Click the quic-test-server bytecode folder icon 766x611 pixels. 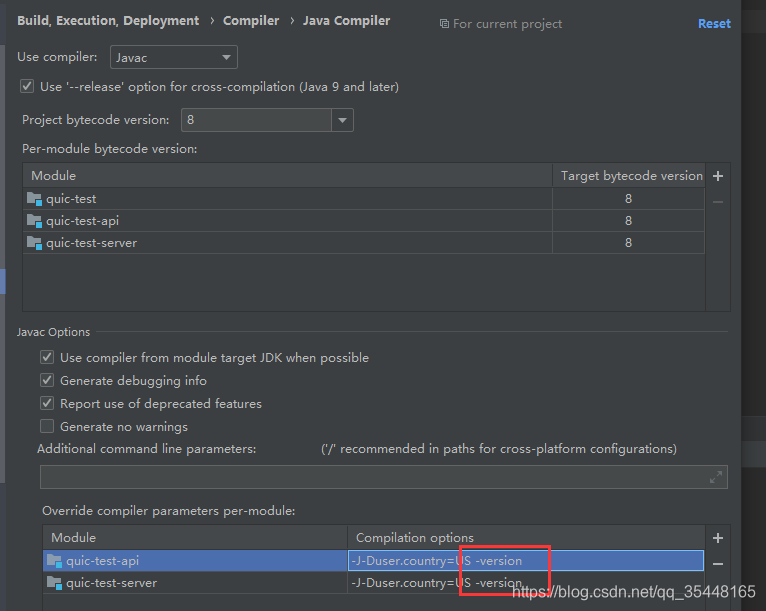click(x=34, y=243)
